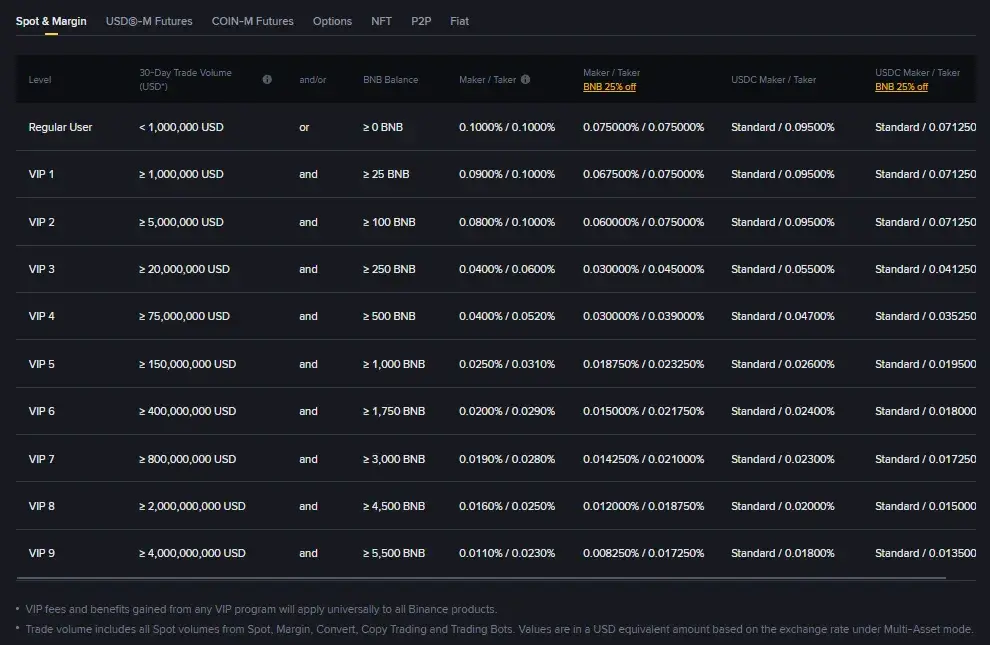Click the '≥ 75,000,000 USD' volume cell

click(x=184, y=316)
